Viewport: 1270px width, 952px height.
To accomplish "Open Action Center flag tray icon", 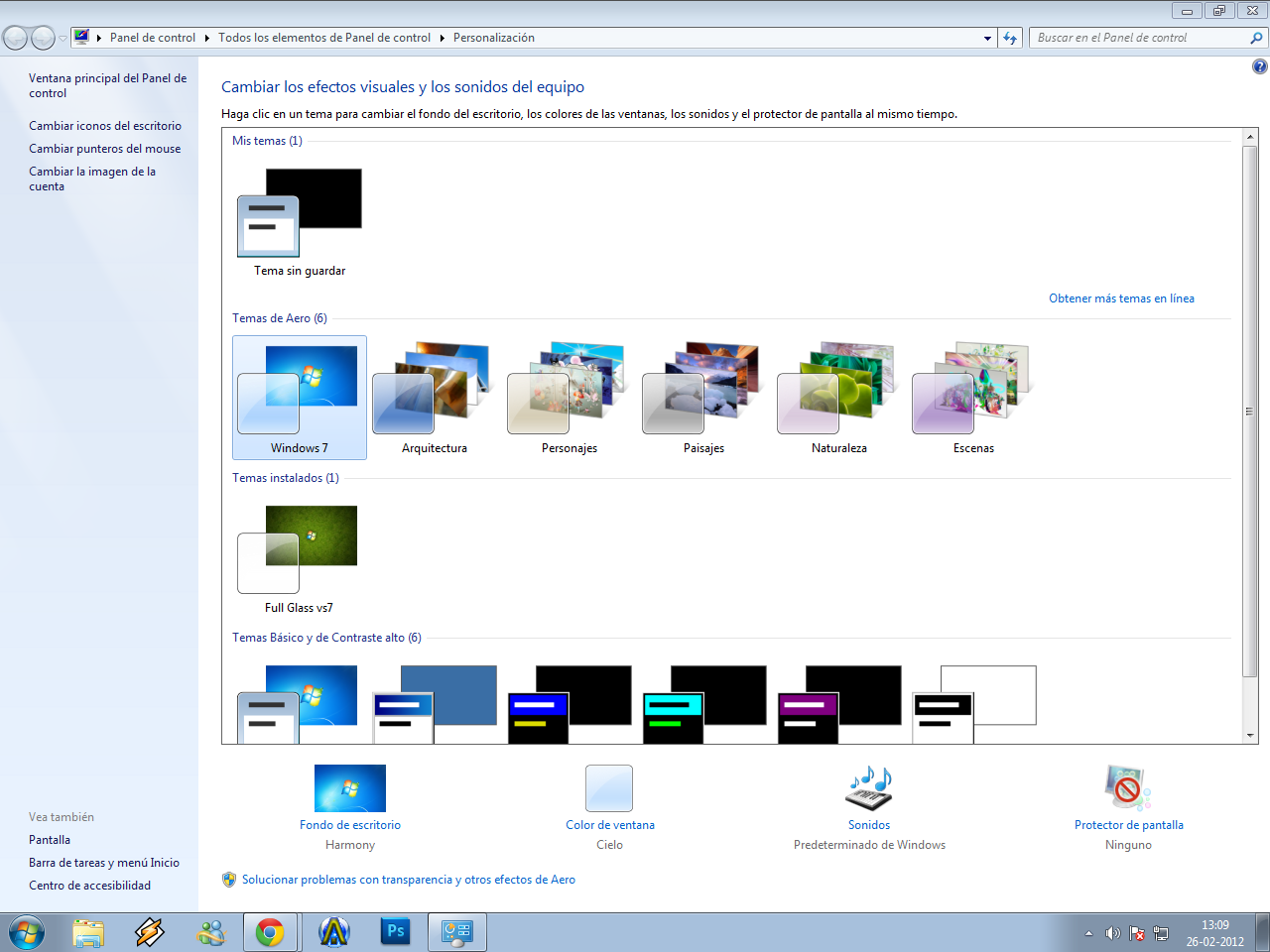I will [1137, 933].
